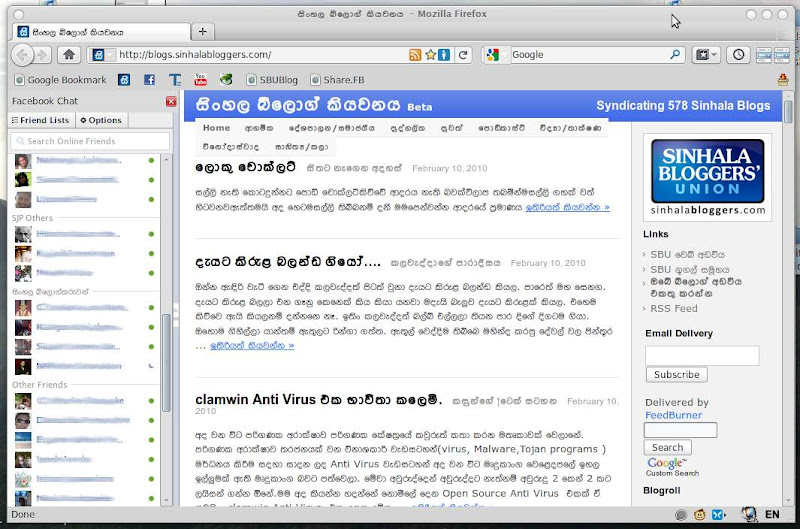Open the සාහිත්‍ය/කලා navigation item
800x529 pixels.
tap(302, 147)
